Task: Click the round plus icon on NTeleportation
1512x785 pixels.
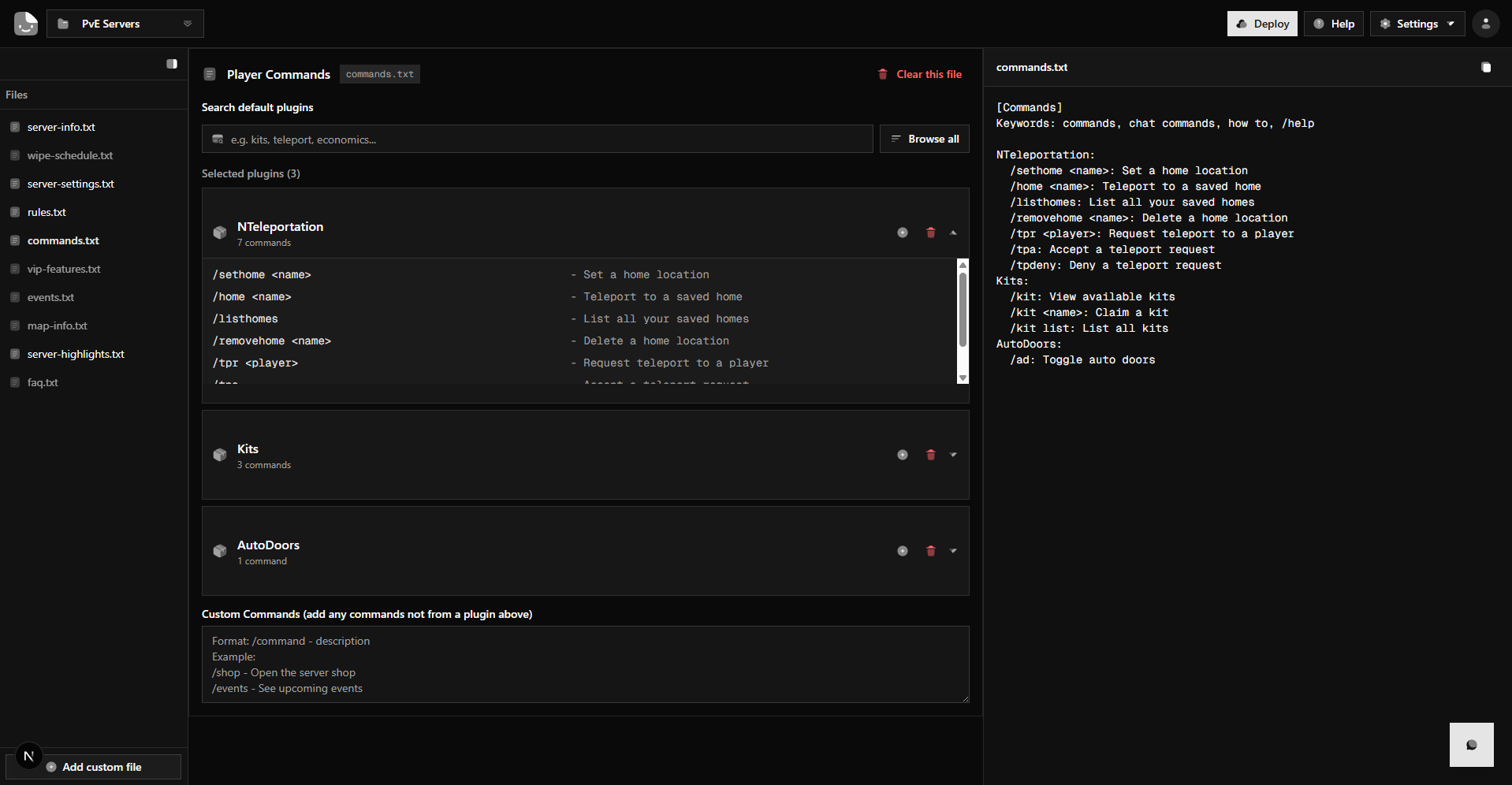Action: [x=903, y=233]
